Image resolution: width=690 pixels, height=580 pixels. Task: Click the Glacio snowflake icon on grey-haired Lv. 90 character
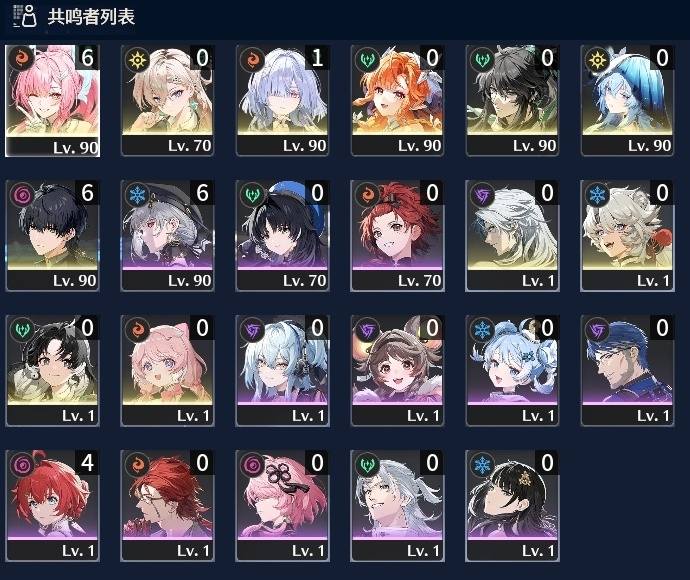137,195
